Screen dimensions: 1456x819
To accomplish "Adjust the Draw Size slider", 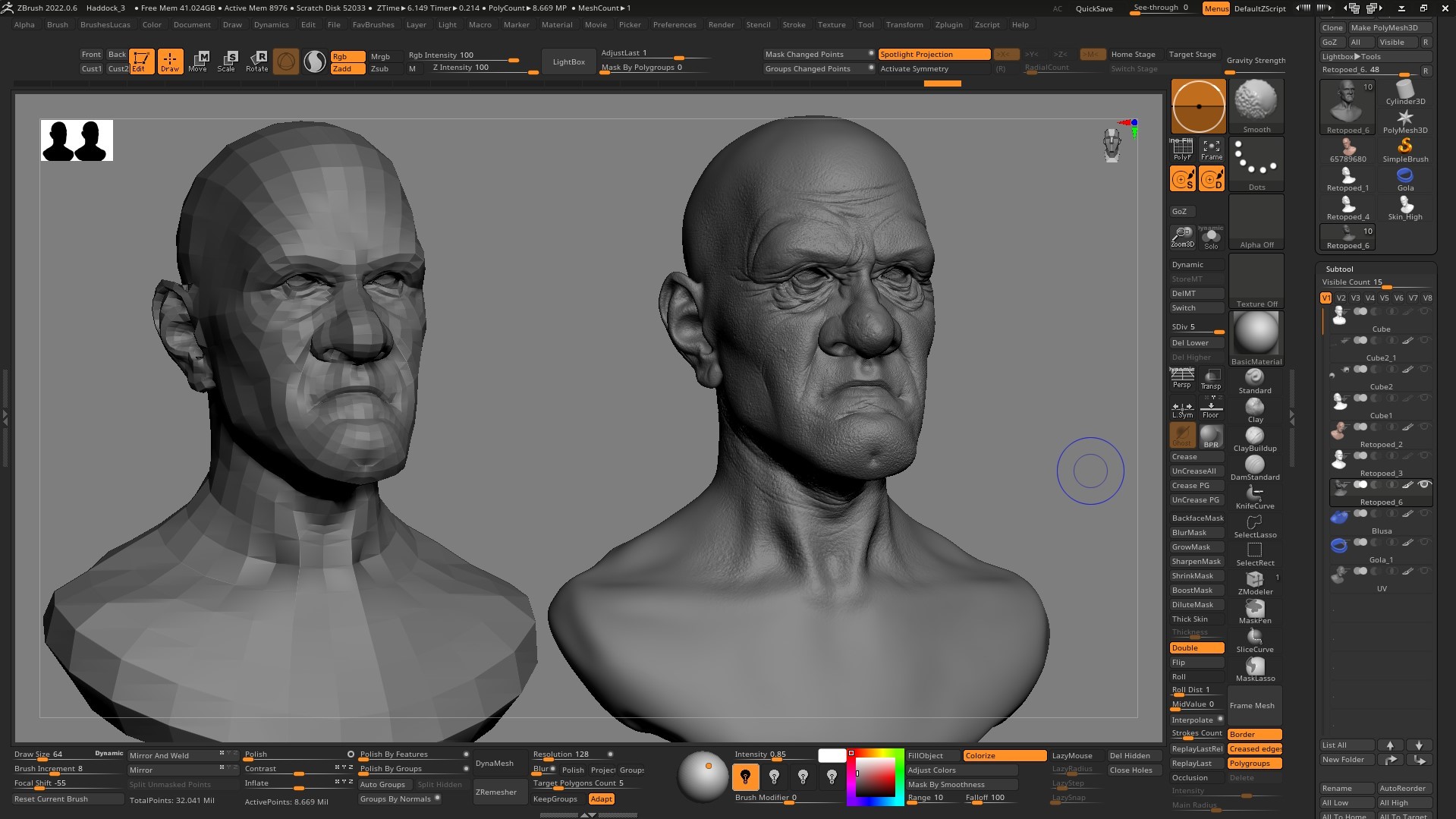I will tap(52, 754).
